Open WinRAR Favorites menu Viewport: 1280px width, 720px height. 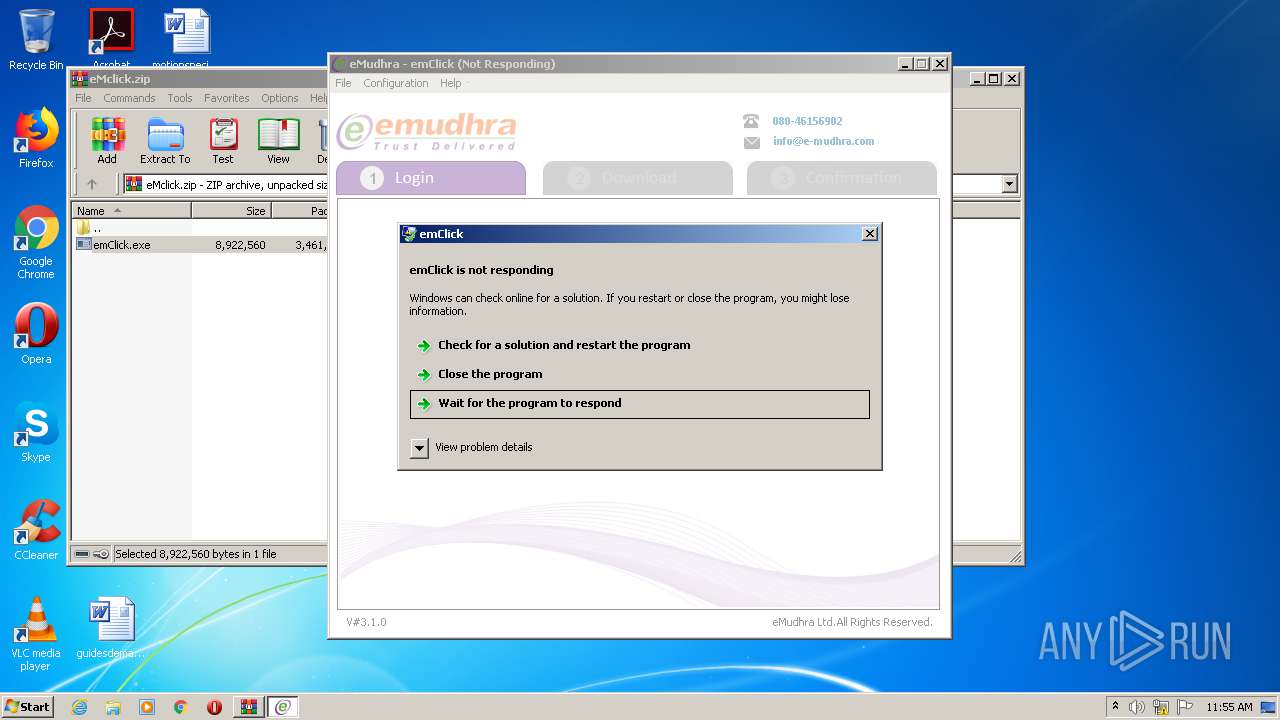tap(227, 98)
